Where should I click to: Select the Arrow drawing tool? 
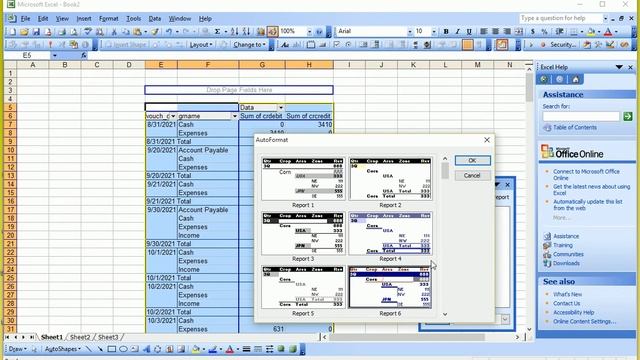[100, 349]
